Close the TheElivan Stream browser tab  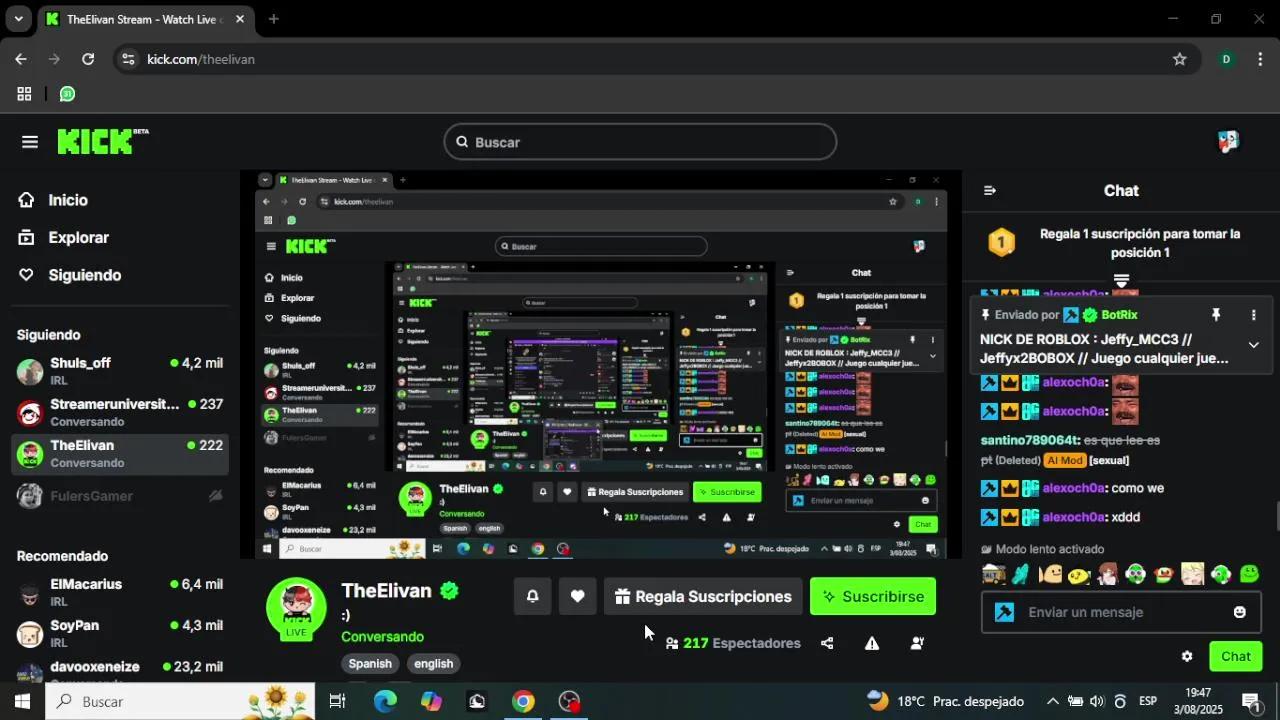tap(240, 19)
